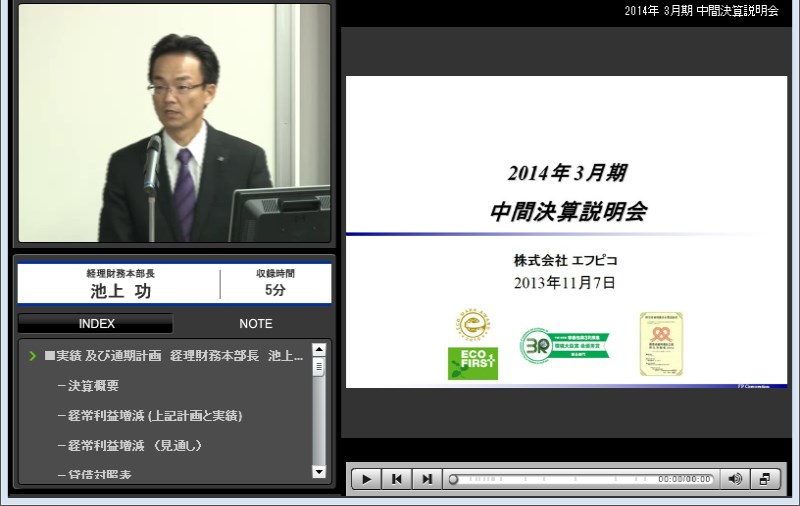Click the 収録時間 5分 label

[275, 283]
